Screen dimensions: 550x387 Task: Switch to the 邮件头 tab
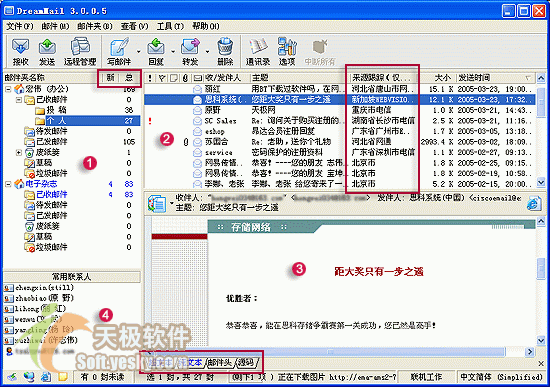point(220,362)
